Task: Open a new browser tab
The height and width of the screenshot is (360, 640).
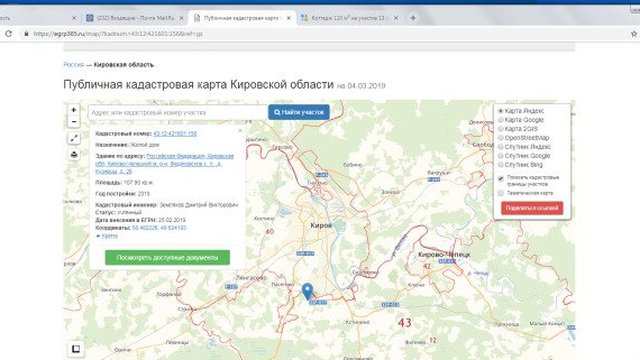Action: click(x=413, y=18)
